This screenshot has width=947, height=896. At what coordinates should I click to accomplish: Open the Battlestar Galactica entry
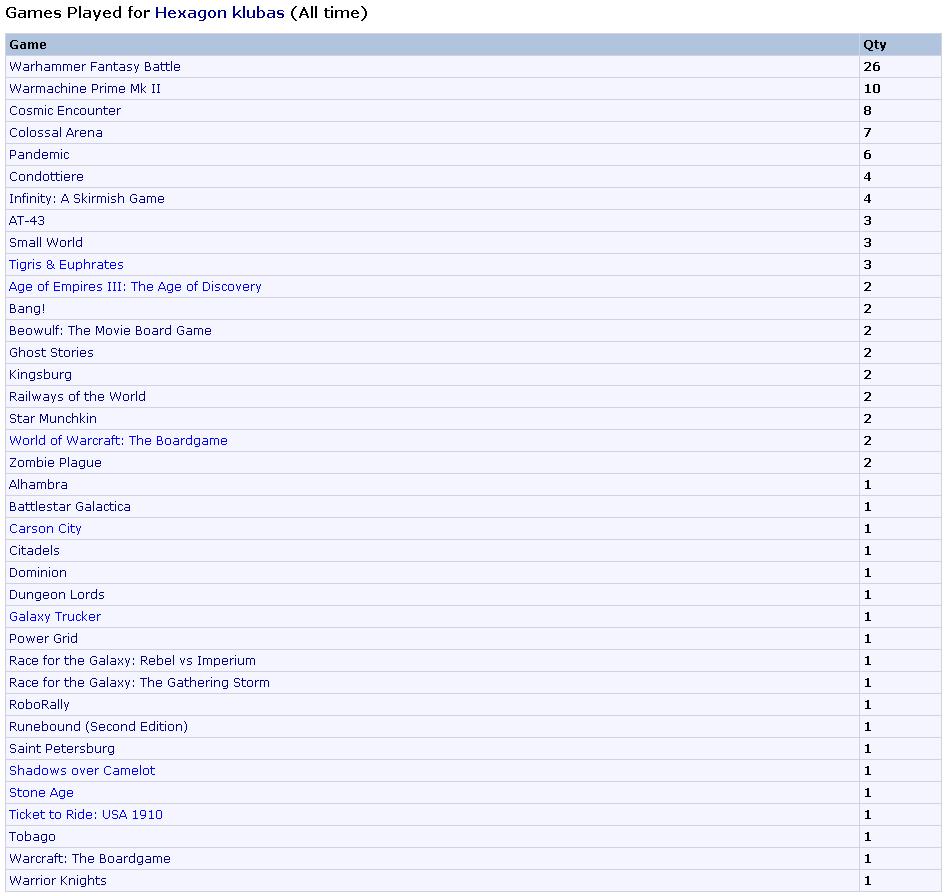coord(70,507)
